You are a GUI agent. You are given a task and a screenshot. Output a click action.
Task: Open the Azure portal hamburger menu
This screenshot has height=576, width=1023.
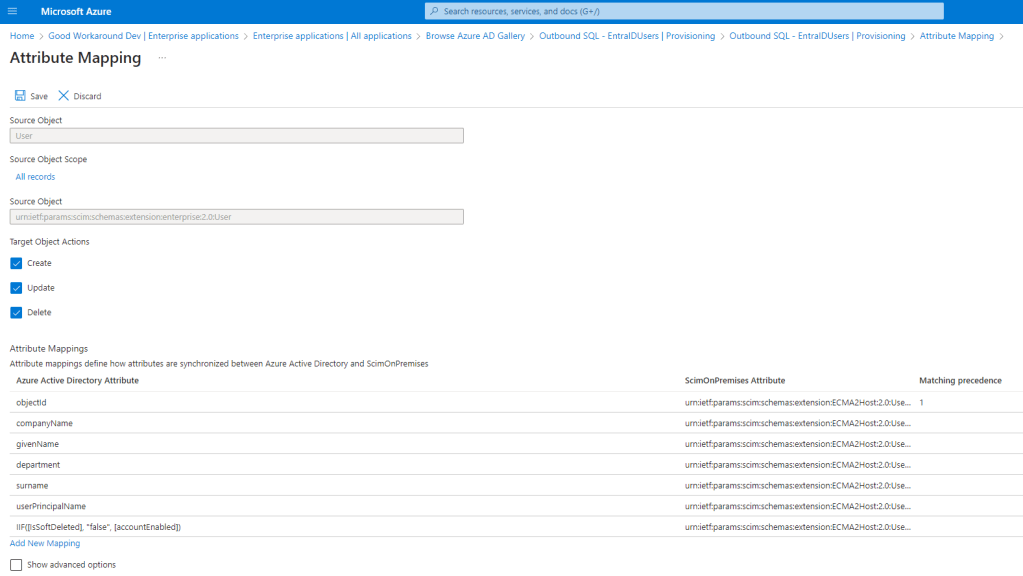point(12,11)
